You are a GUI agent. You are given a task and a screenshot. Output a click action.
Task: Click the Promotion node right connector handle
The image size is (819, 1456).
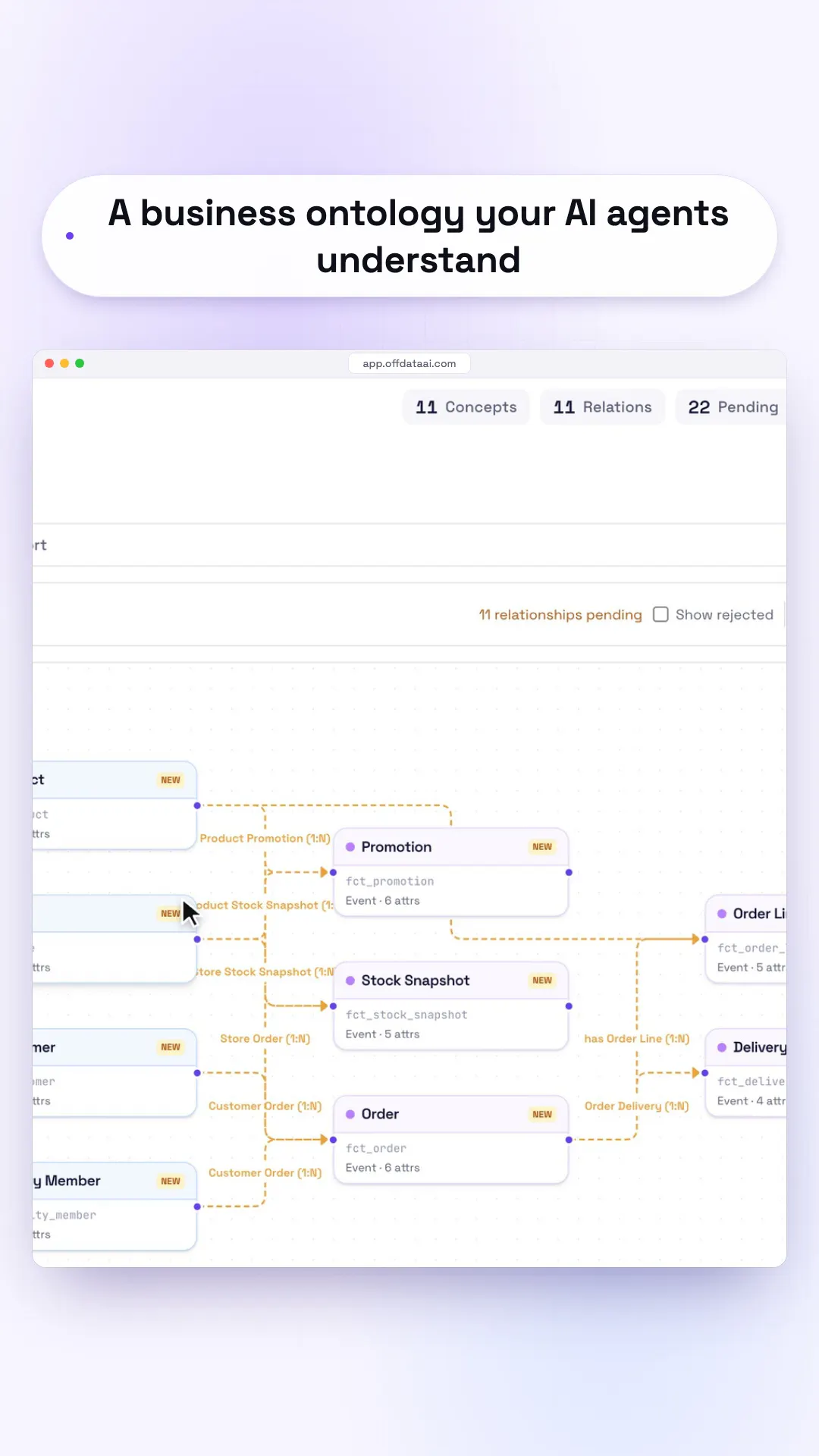[x=569, y=872]
